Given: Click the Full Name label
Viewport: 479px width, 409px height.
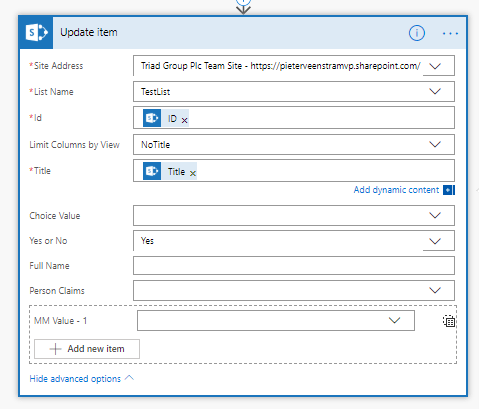Looking at the screenshot, I should click(x=49, y=266).
